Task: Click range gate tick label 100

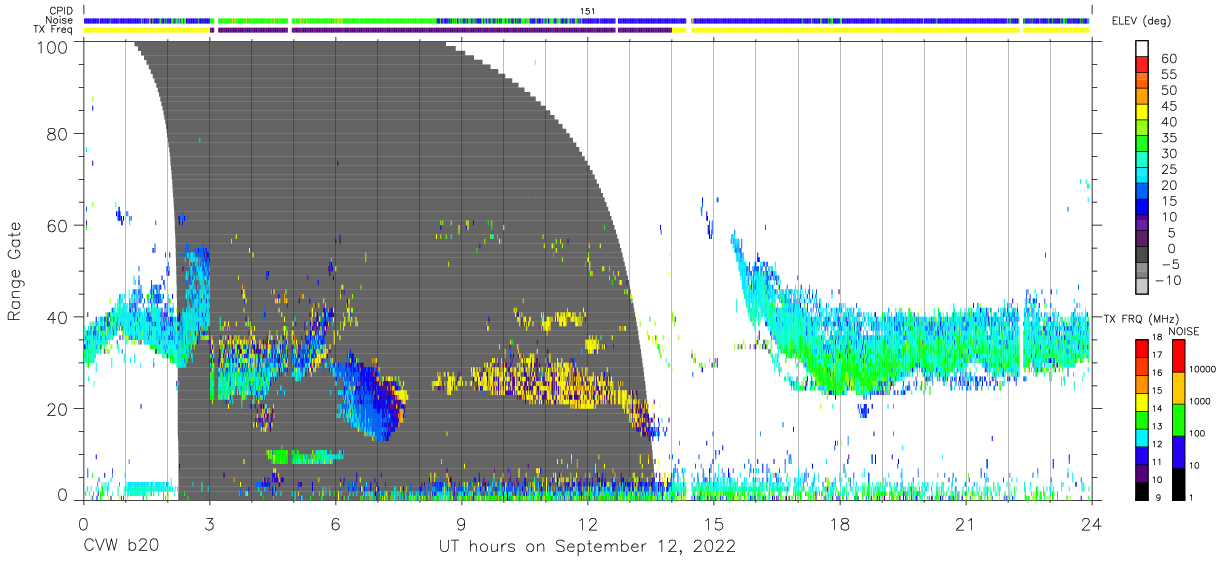Action: [52, 47]
